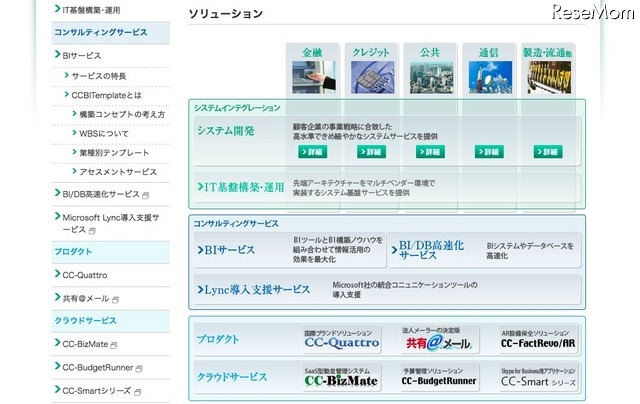The height and width of the screenshot is (404, 640).
Task: Open the 公共 industry thumbnail
Action: (431, 77)
